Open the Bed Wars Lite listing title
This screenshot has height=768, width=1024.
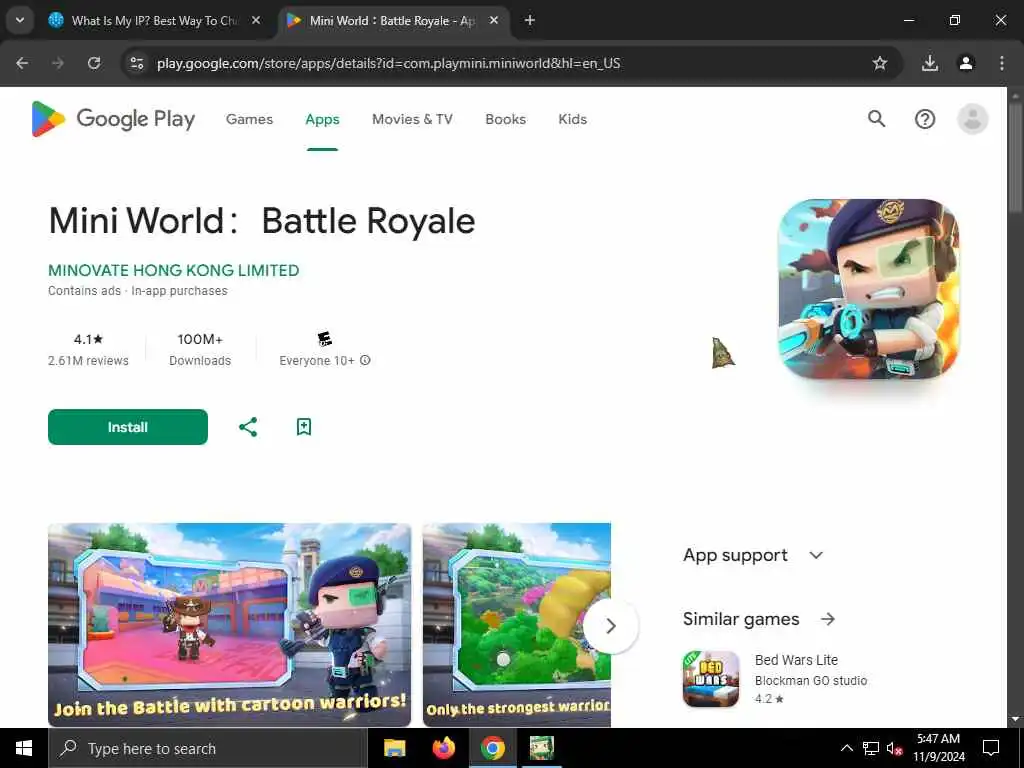796,660
